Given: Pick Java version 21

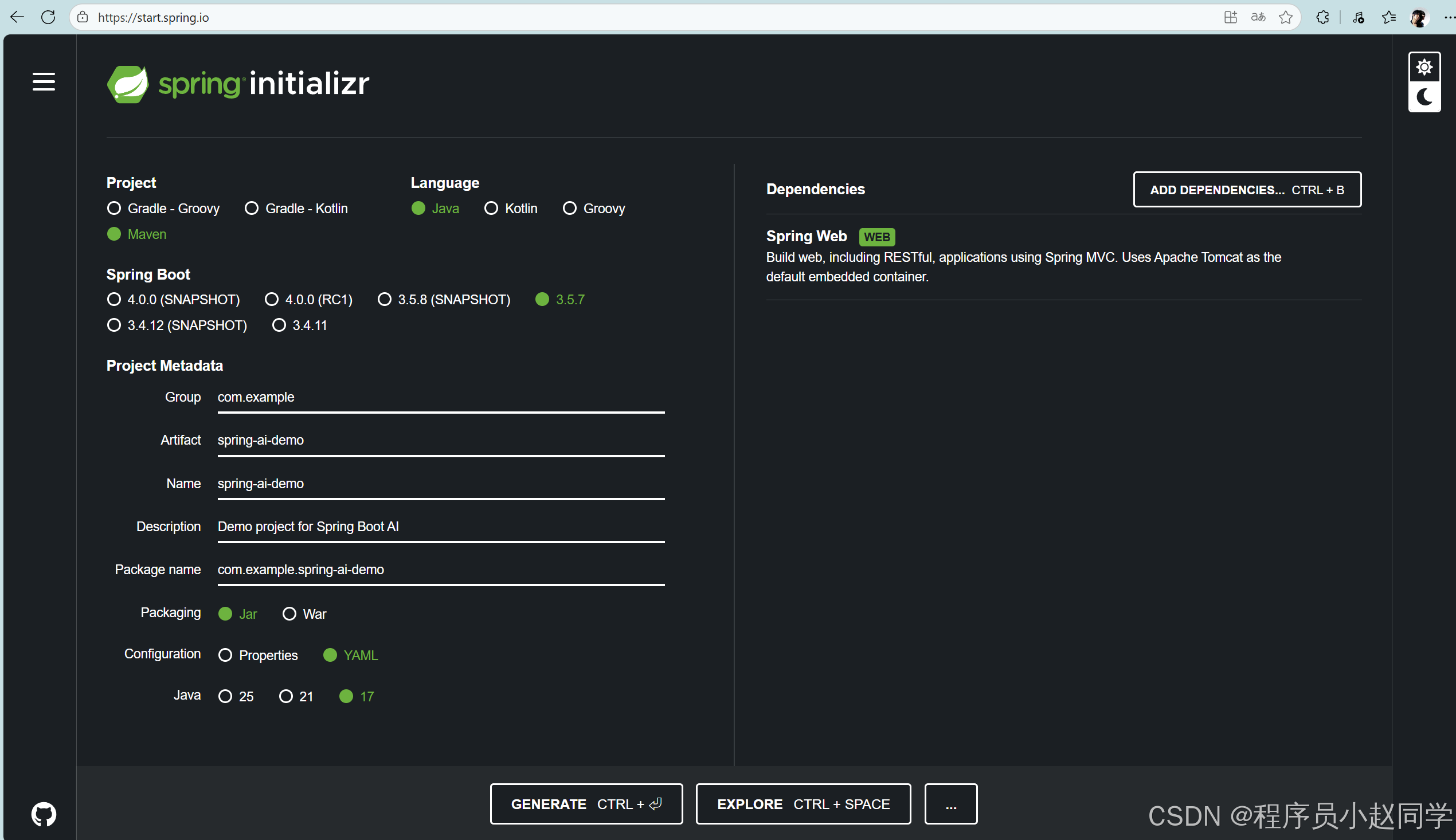Looking at the screenshot, I should (285, 696).
